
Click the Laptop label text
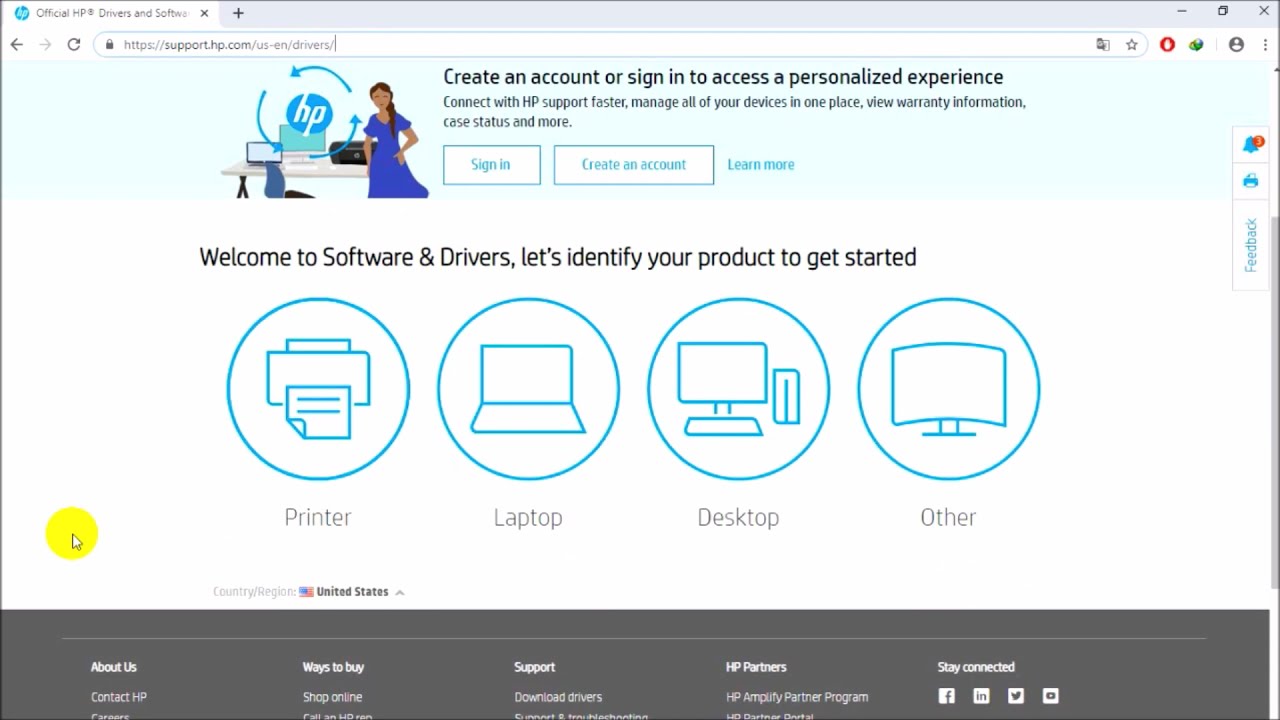click(x=528, y=518)
